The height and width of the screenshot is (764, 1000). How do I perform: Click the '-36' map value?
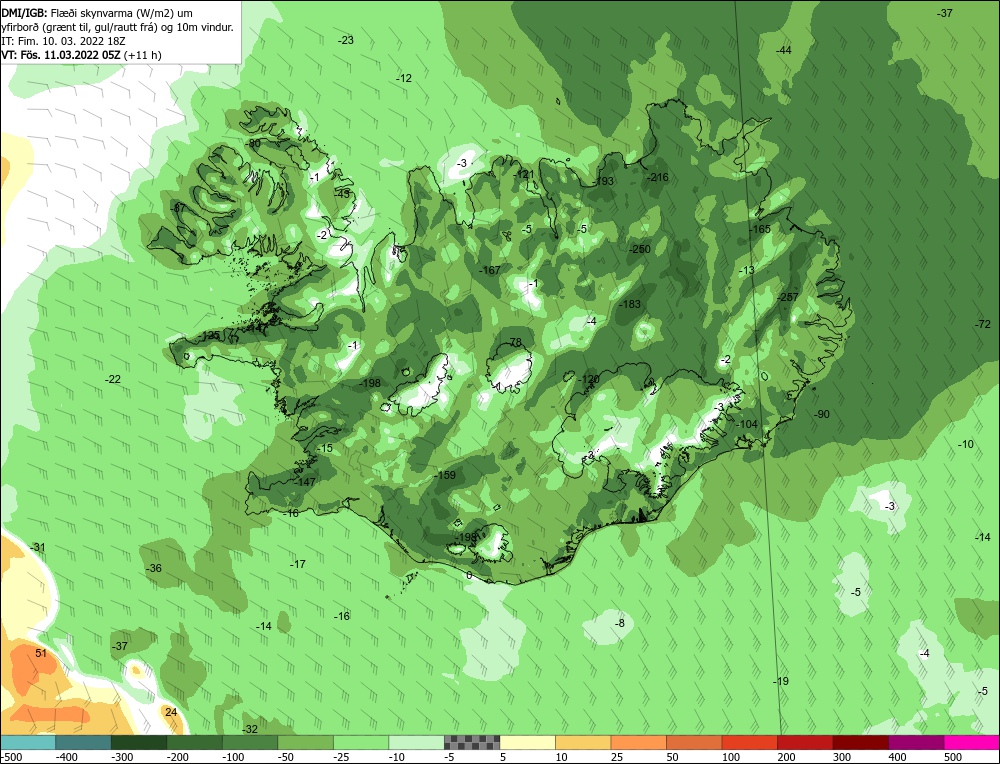tap(154, 568)
